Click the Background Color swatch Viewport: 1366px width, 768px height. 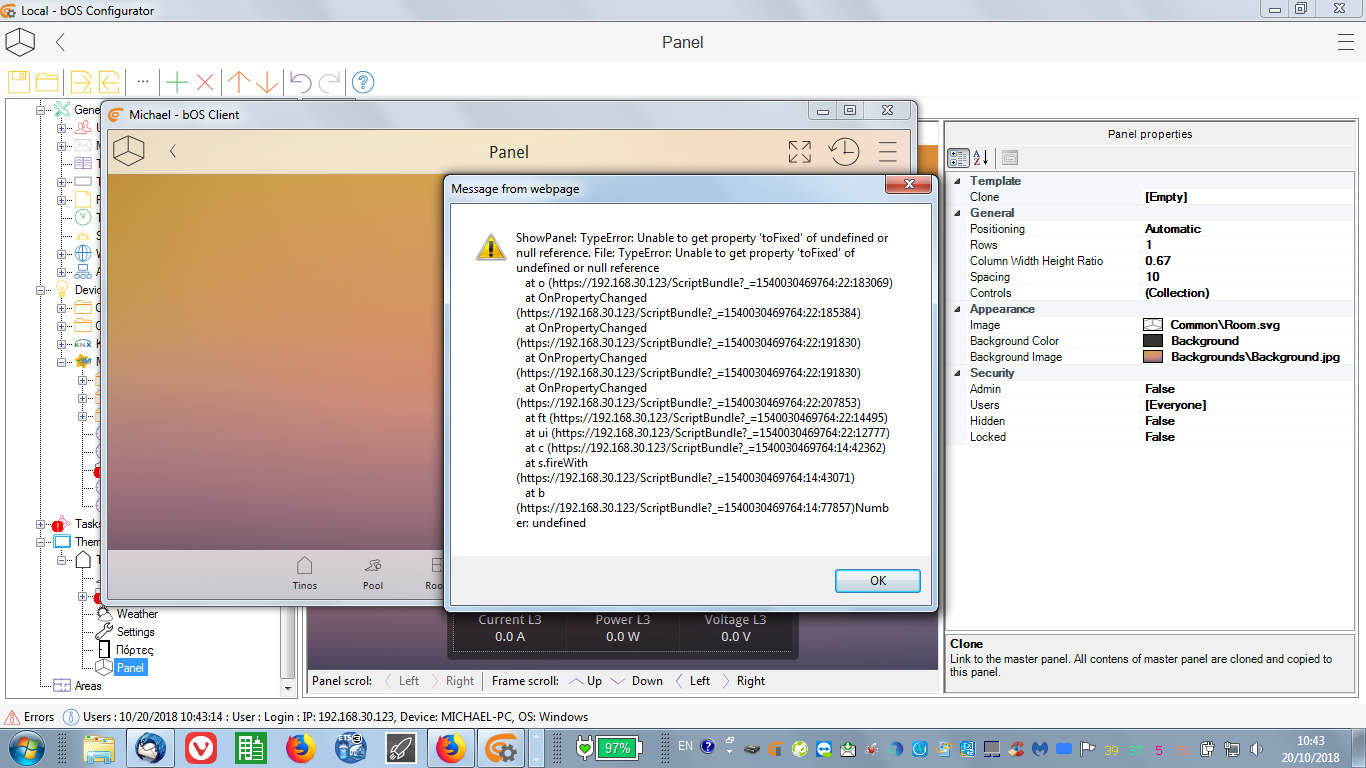point(1153,341)
